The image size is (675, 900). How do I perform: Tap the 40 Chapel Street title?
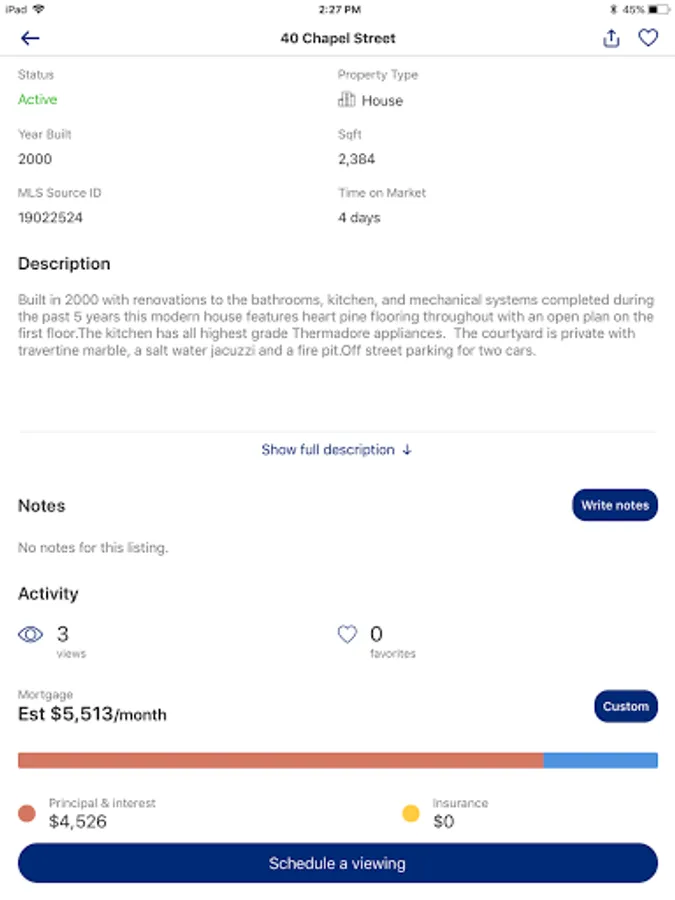point(338,38)
